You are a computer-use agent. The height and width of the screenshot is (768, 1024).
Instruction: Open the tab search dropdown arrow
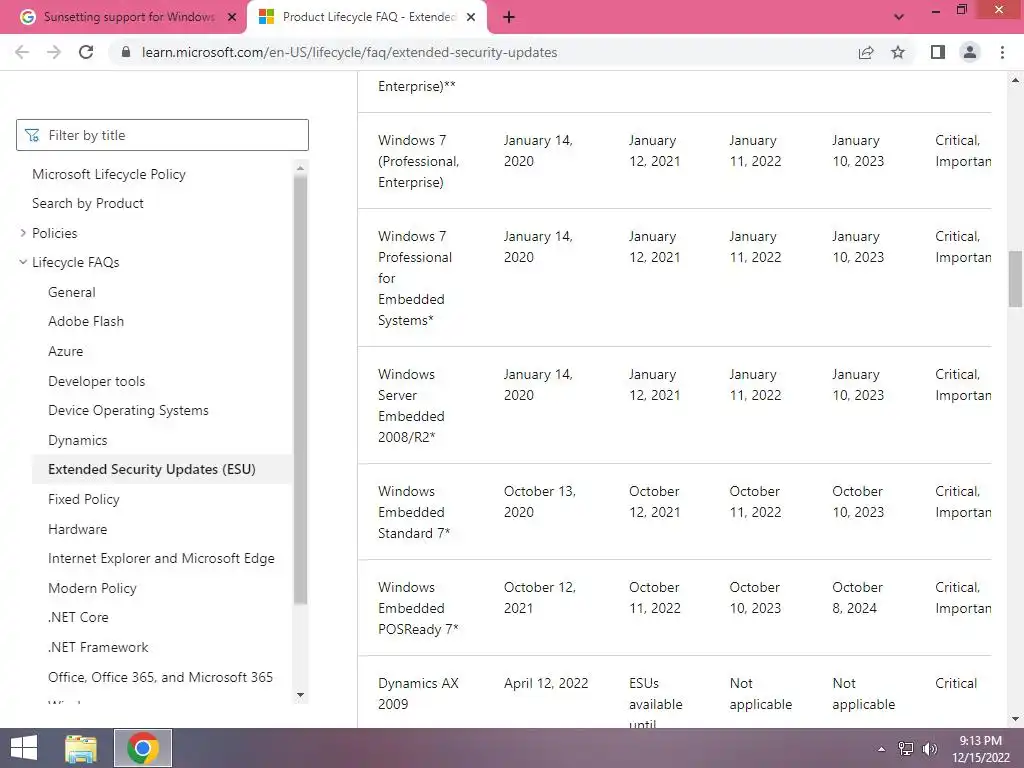click(899, 18)
